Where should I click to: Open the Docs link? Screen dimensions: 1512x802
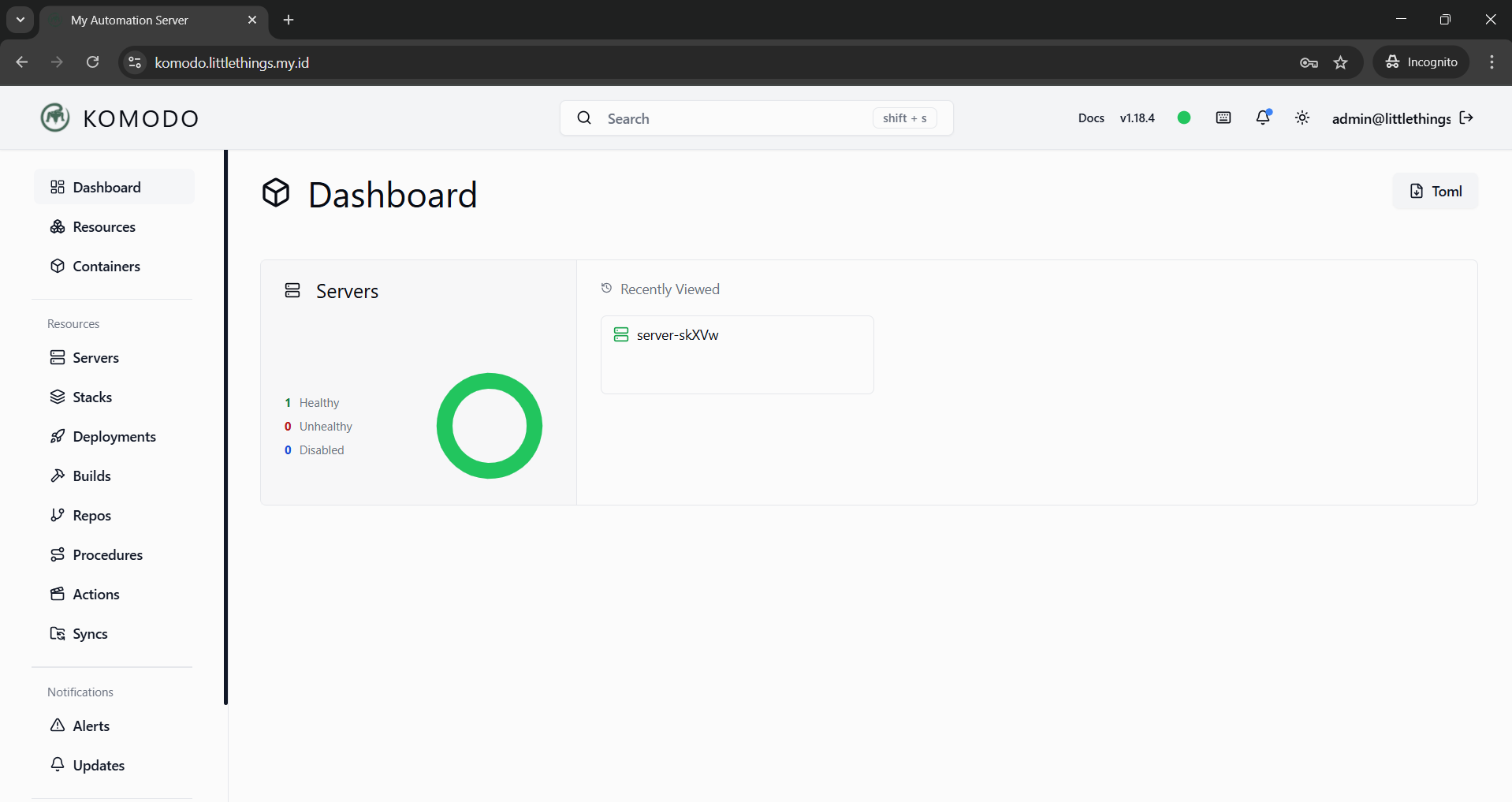pyautogui.click(x=1091, y=118)
